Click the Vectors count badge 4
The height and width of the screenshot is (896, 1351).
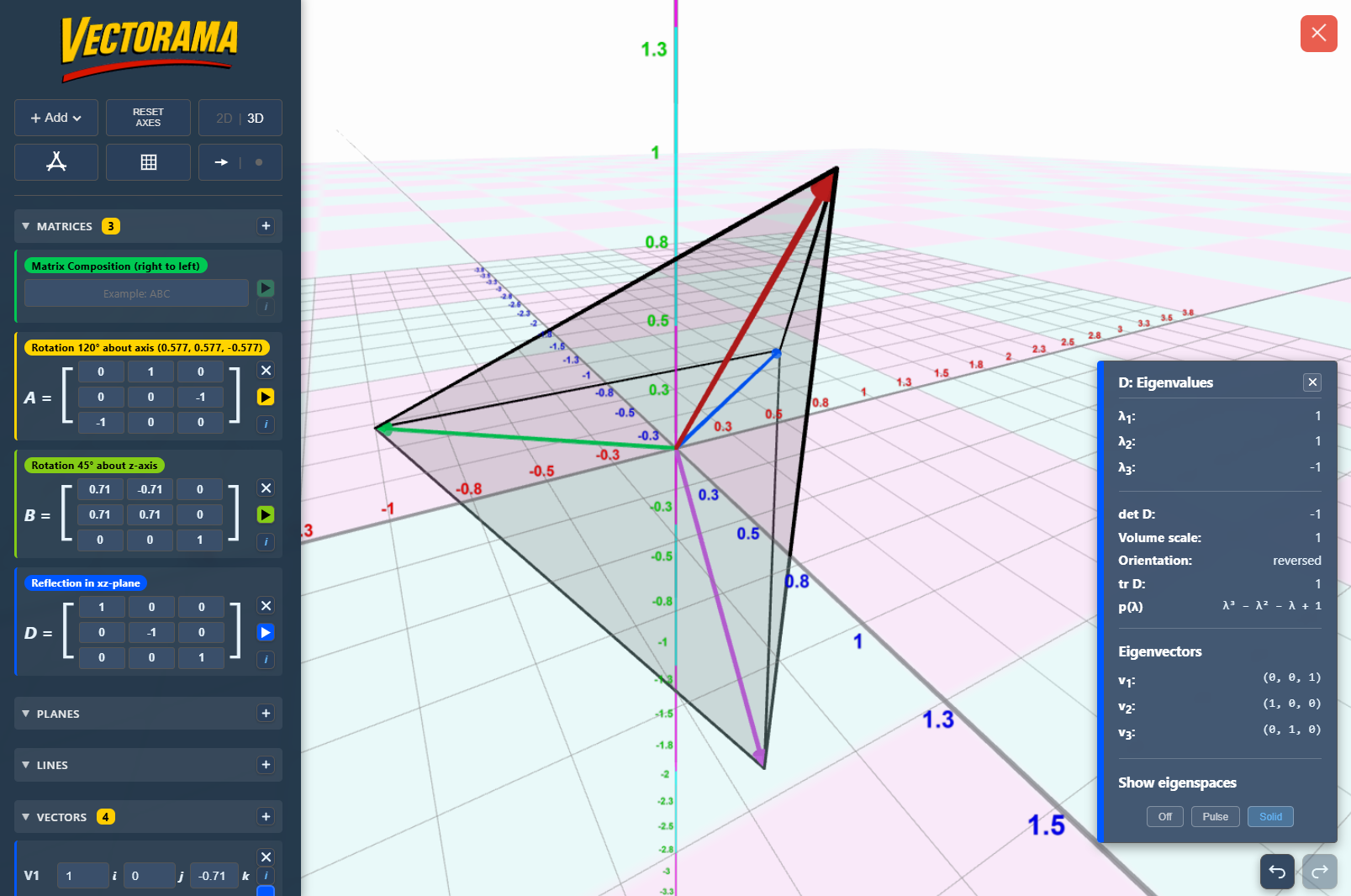[x=106, y=817]
